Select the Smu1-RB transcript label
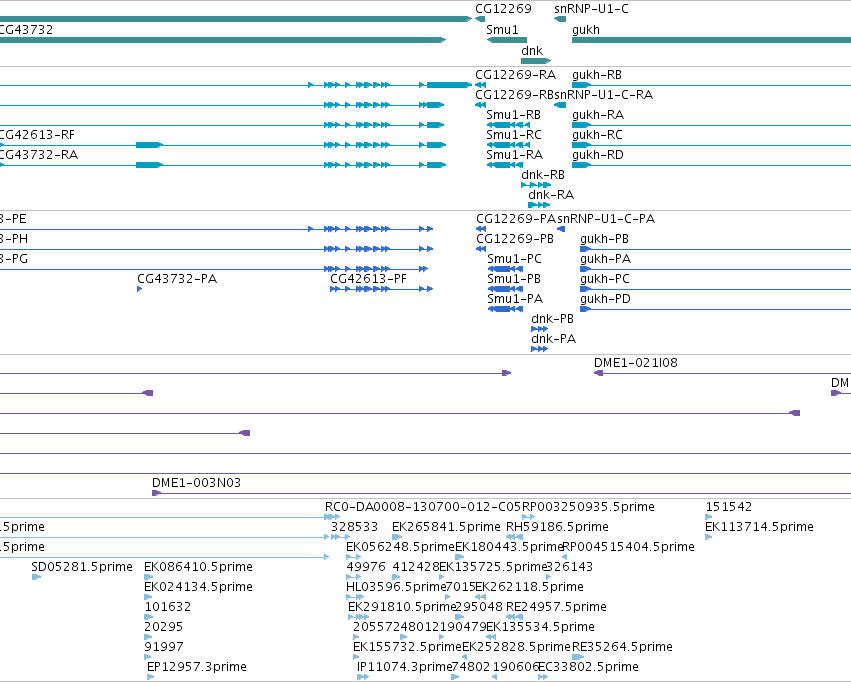Screen dimensions: 851x682 point(513,115)
